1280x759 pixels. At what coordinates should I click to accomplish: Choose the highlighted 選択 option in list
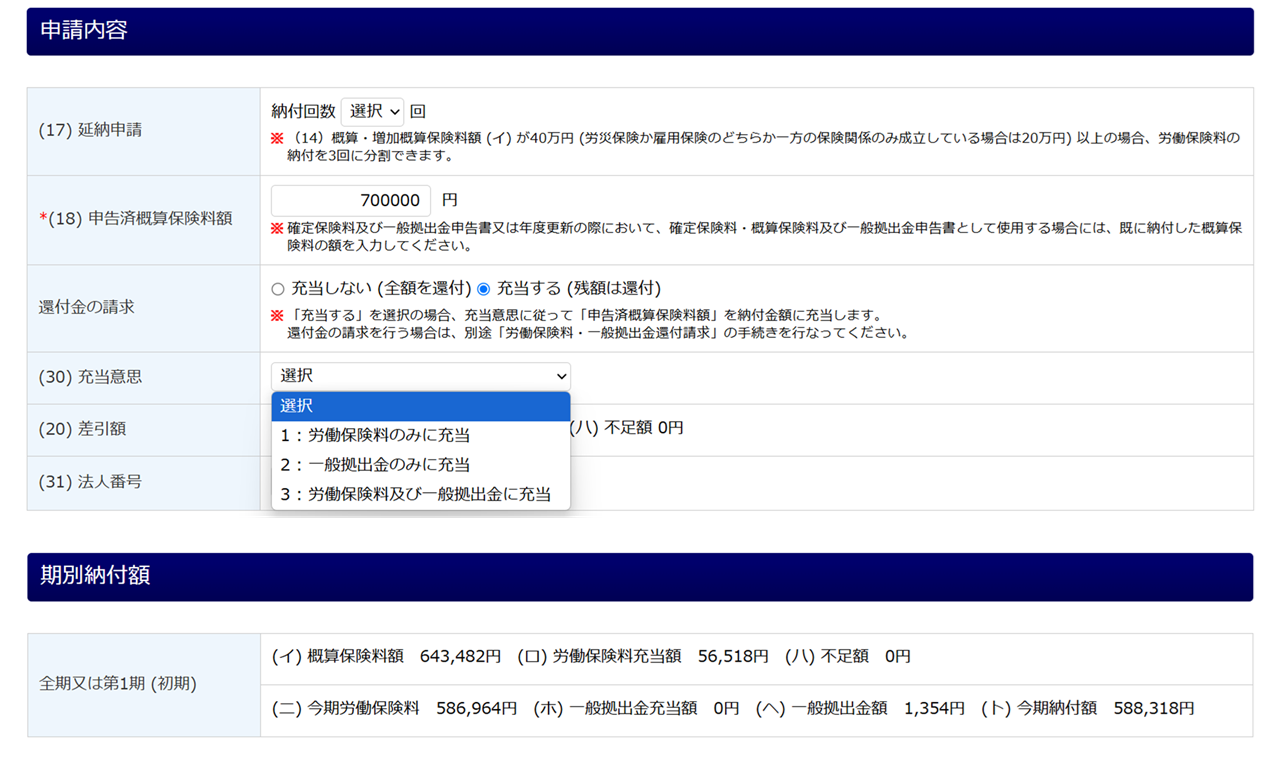pyautogui.click(x=421, y=406)
